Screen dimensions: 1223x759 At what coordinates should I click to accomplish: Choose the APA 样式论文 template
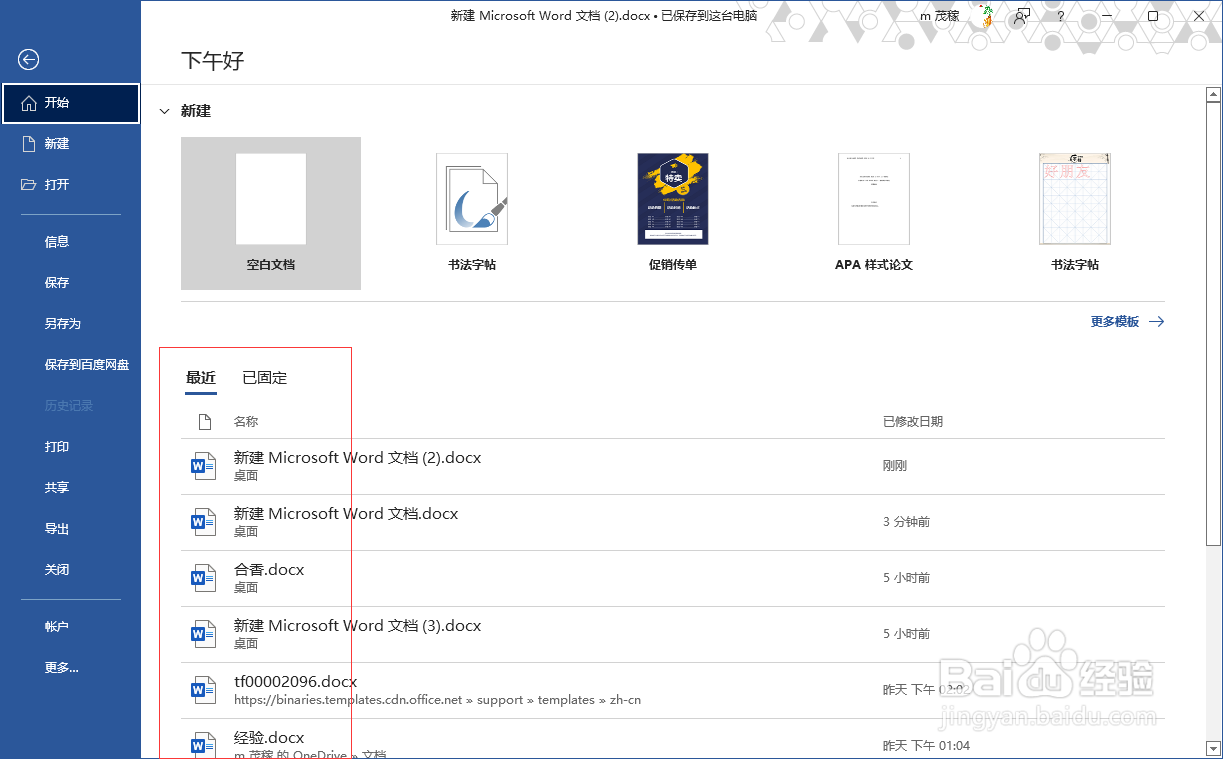tap(874, 213)
